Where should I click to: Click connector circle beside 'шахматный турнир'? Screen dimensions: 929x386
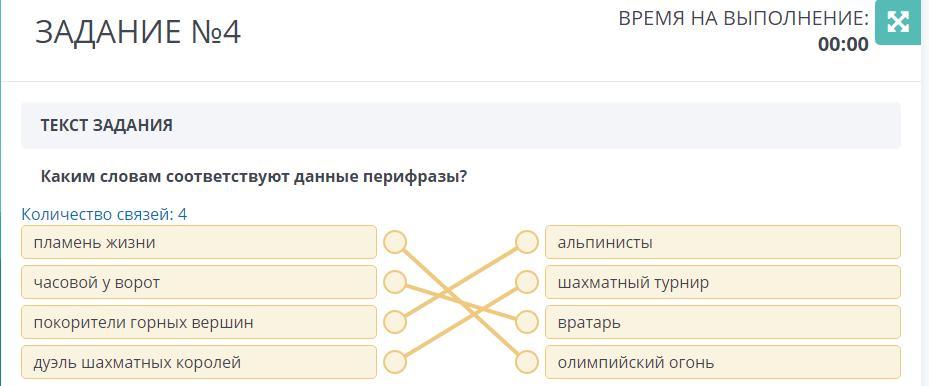point(527,282)
